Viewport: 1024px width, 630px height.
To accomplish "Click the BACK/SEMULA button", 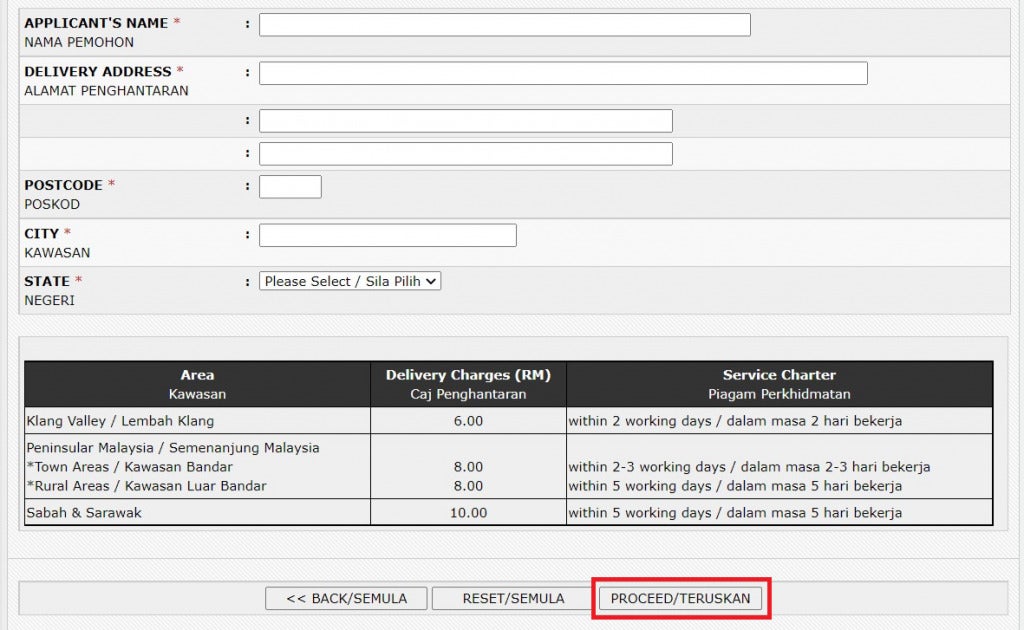I will pos(346,597).
